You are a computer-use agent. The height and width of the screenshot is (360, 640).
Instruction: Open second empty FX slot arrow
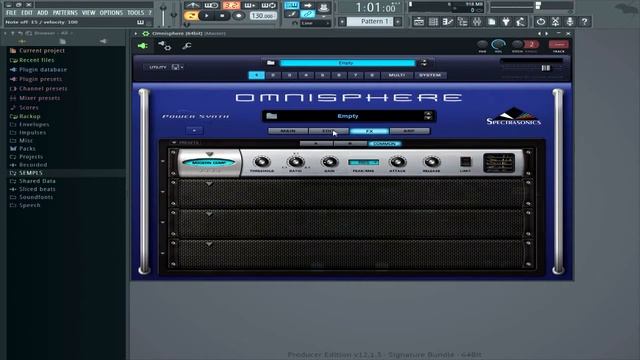click(209, 184)
